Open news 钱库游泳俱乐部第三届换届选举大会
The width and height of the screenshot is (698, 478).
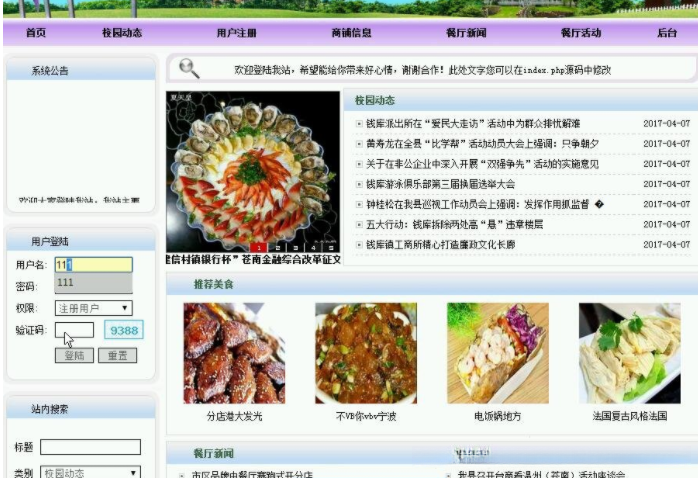440,184
